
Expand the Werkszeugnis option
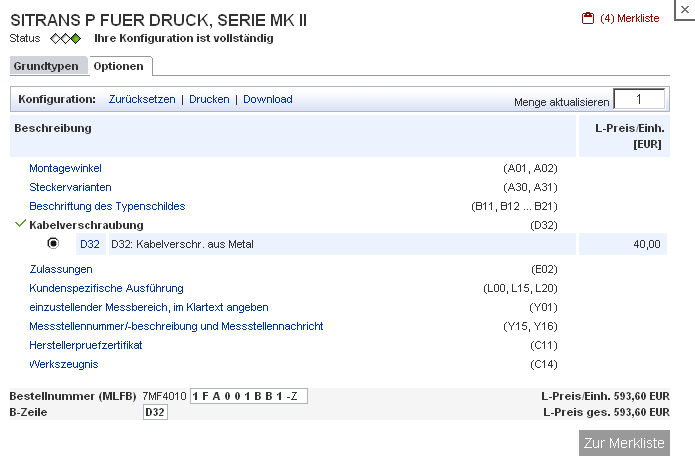[63, 364]
